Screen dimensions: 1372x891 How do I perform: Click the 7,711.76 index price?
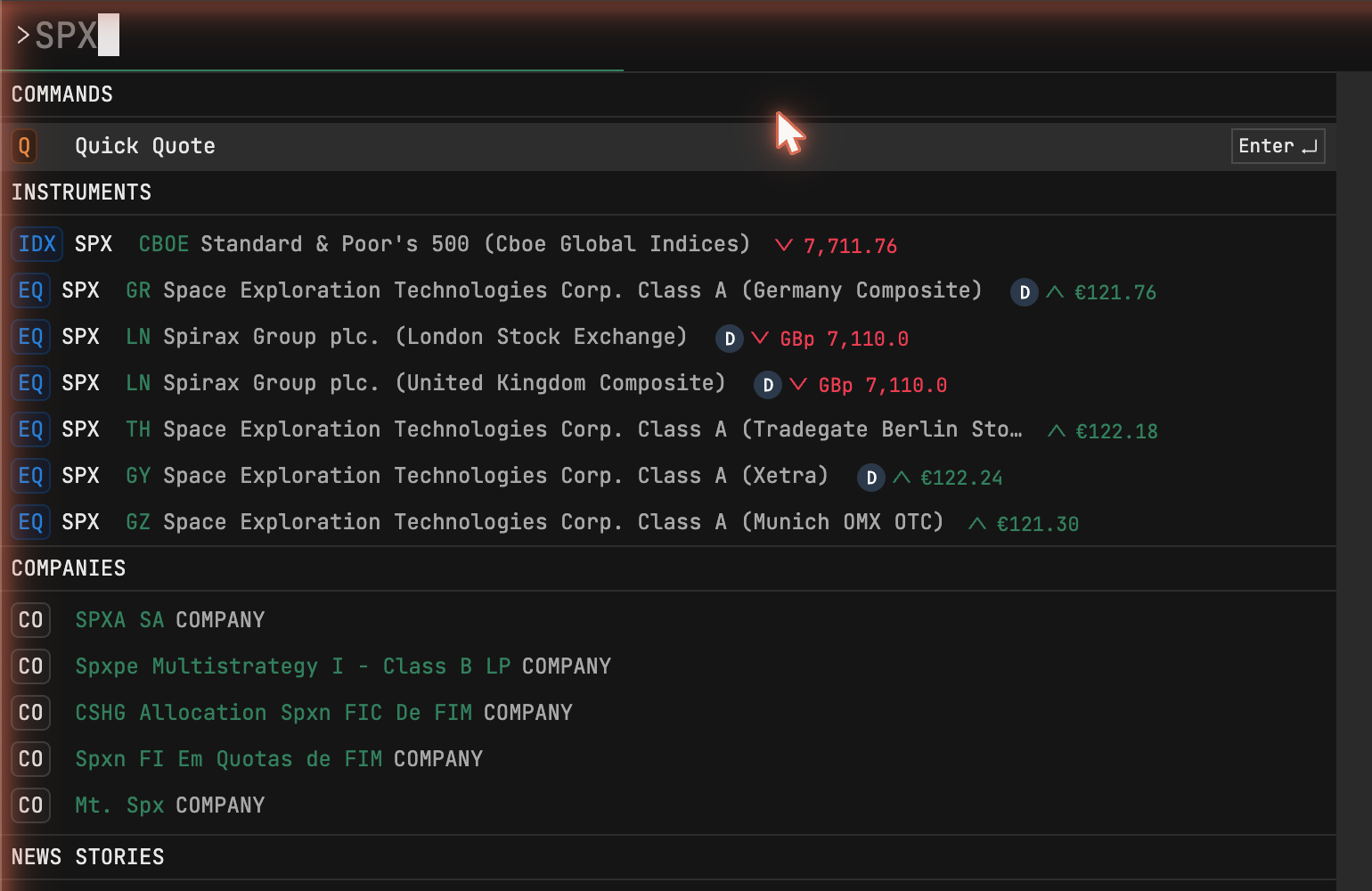coord(850,246)
